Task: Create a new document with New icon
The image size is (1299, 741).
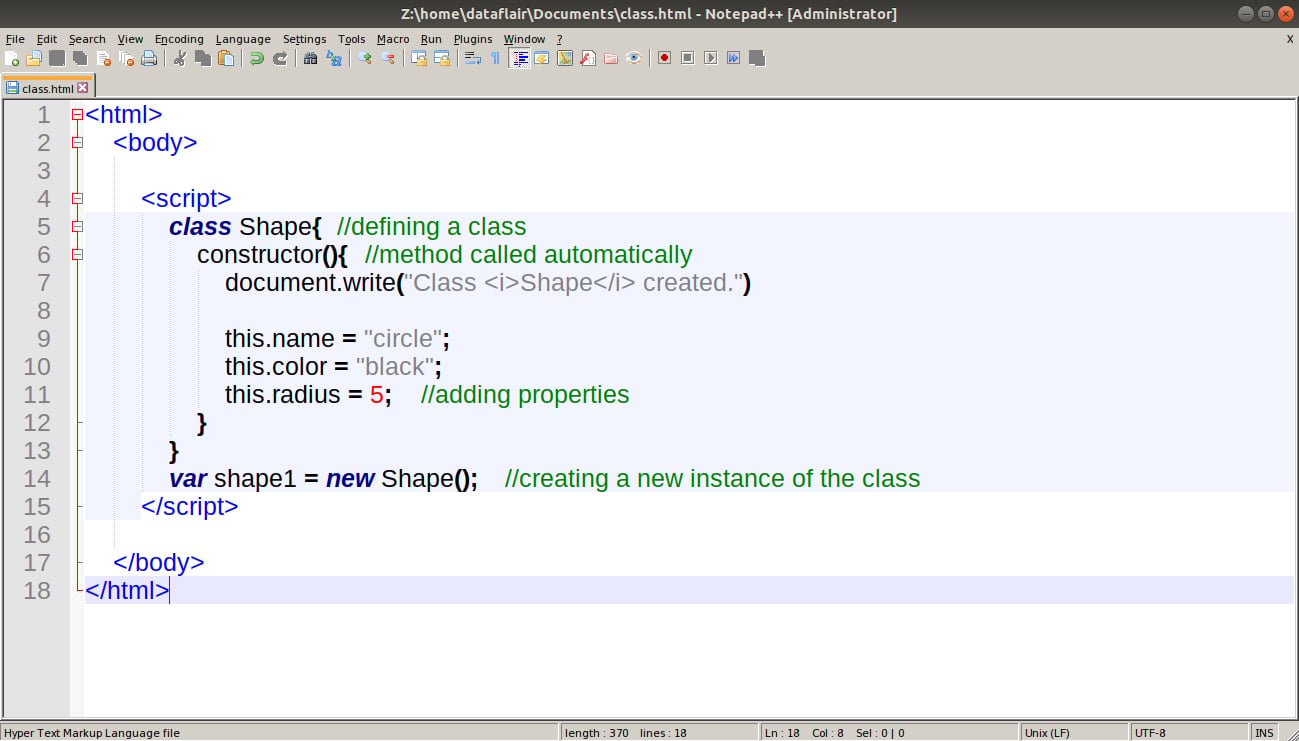Action: coord(12,58)
